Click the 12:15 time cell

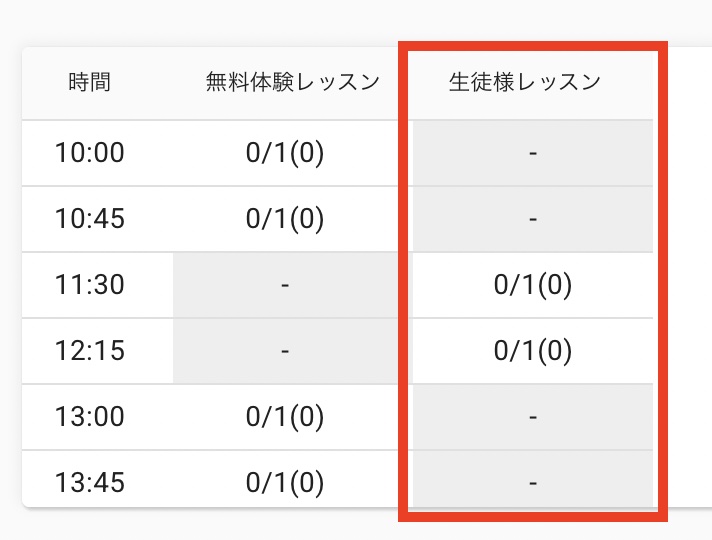pyautogui.click(x=90, y=351)
